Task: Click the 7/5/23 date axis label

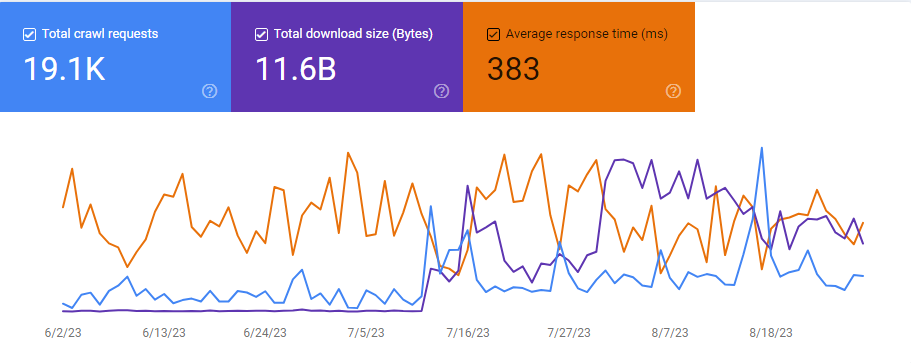Action: [366, 333]
